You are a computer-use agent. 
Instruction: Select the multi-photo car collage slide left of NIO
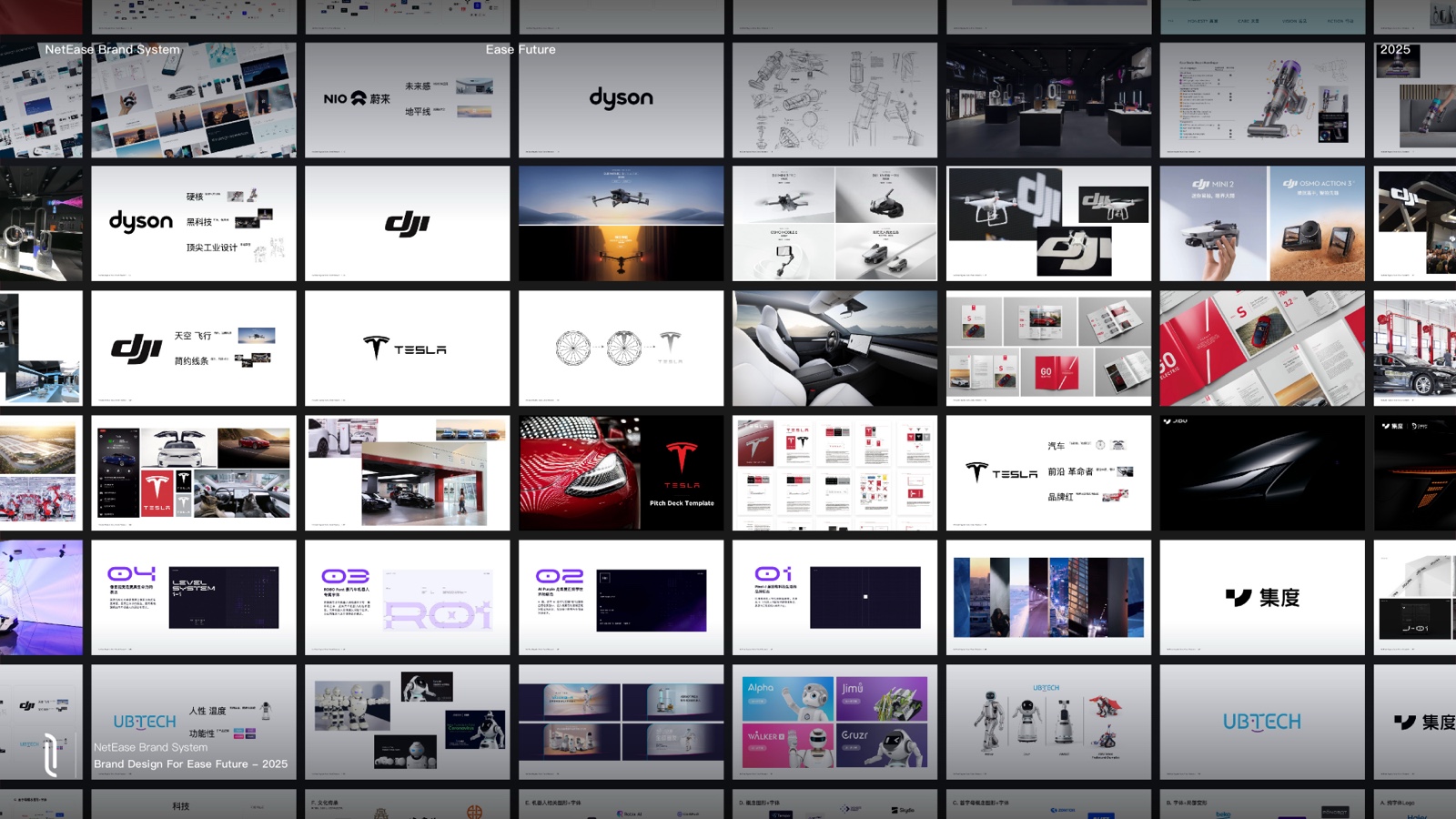[x=194, y=100]
